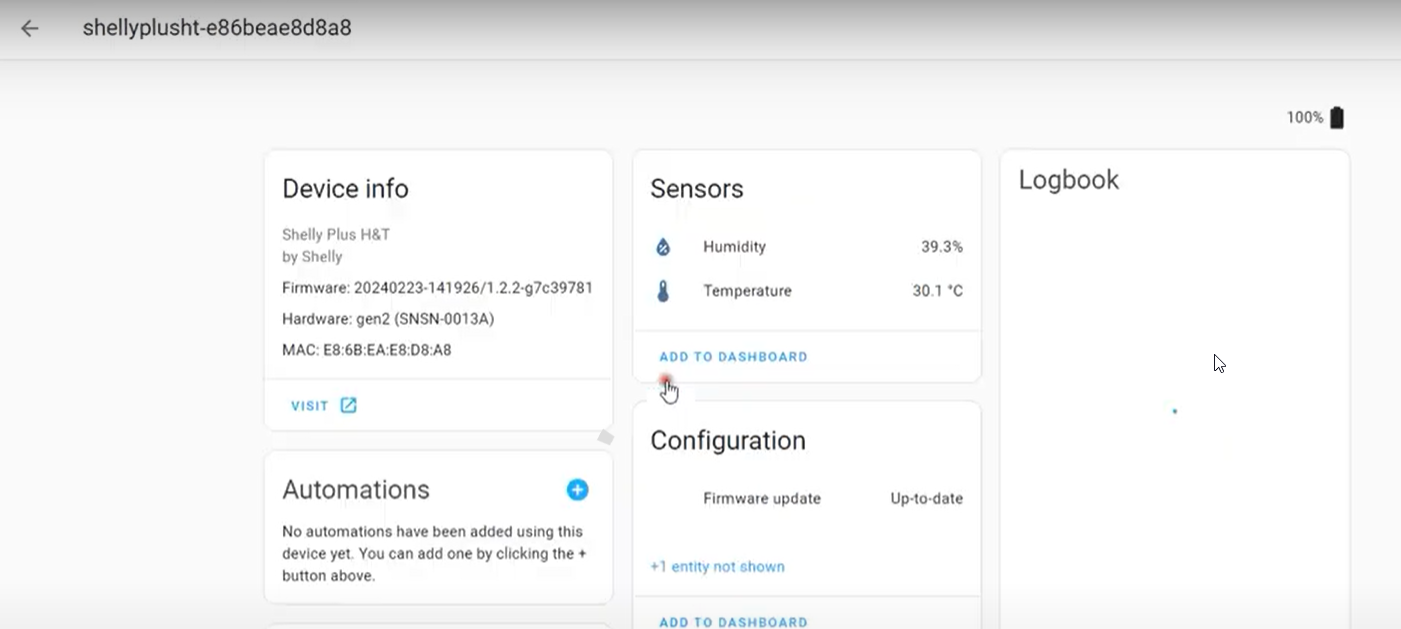Open the VISIT device link

[x=310, y=406]
